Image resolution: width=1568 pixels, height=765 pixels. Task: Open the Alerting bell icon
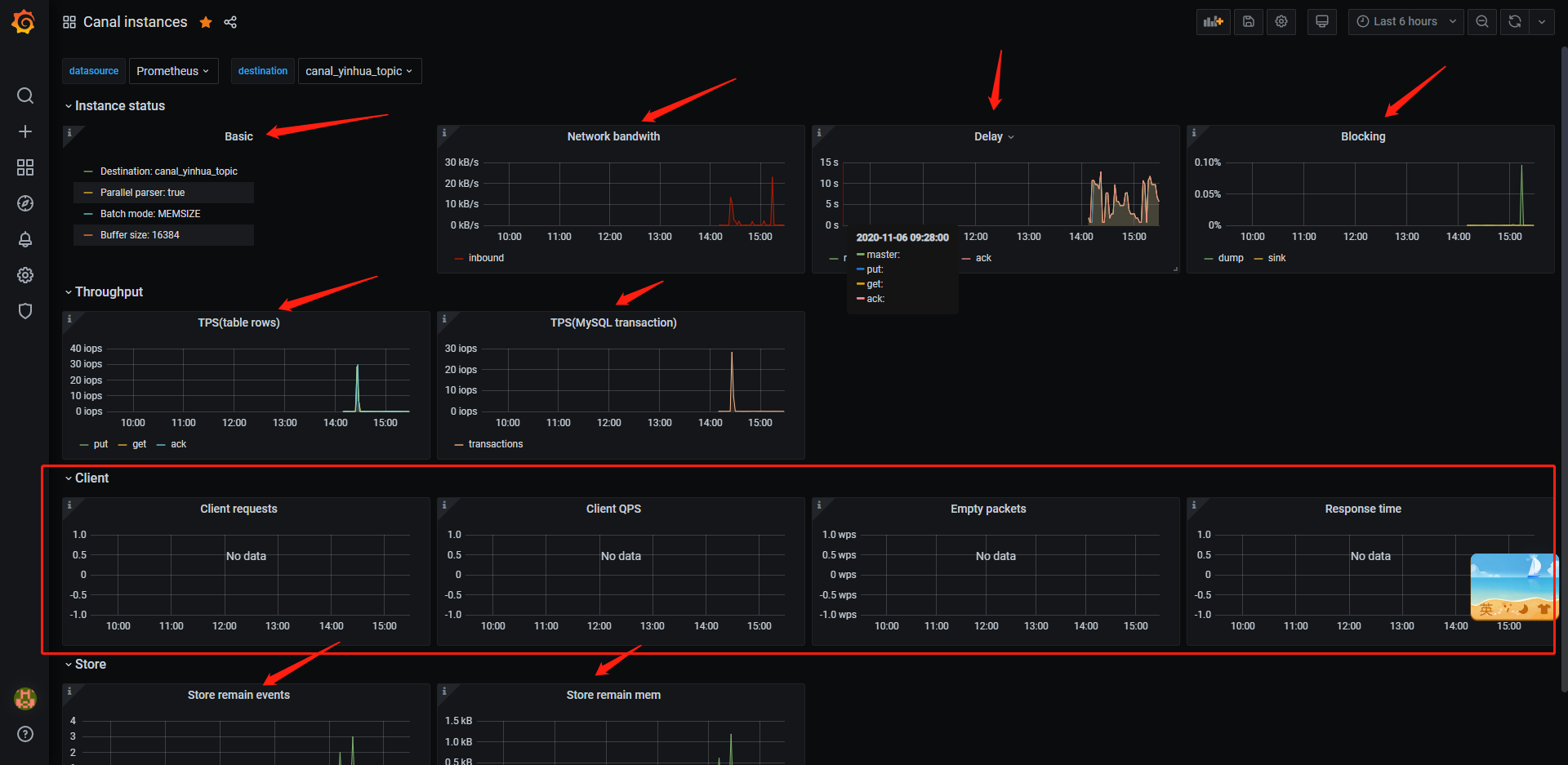click(25, 239)
